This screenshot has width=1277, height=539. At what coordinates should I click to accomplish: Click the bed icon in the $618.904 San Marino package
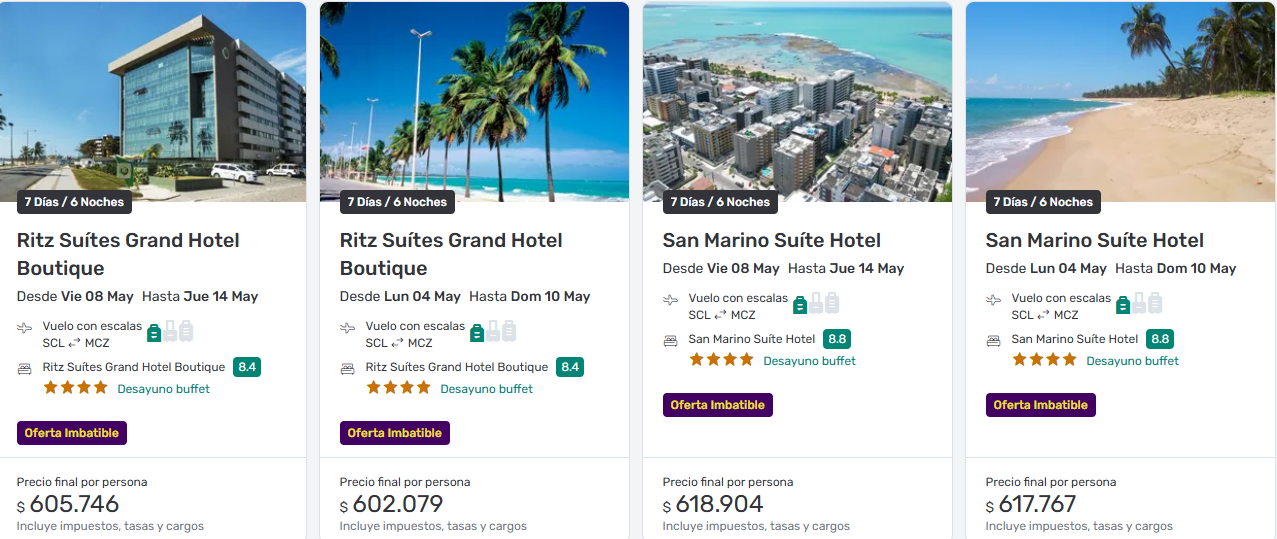tap(670, 340)
